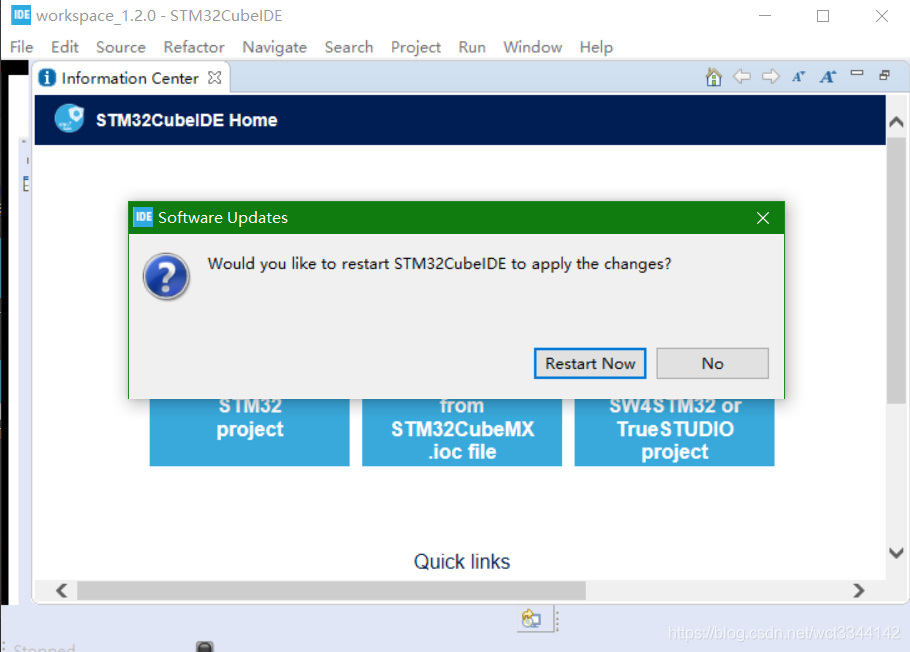
Task: Click the STM32CubeIDE Home header title
Action: pyautogui.click(x=186, y=120)
